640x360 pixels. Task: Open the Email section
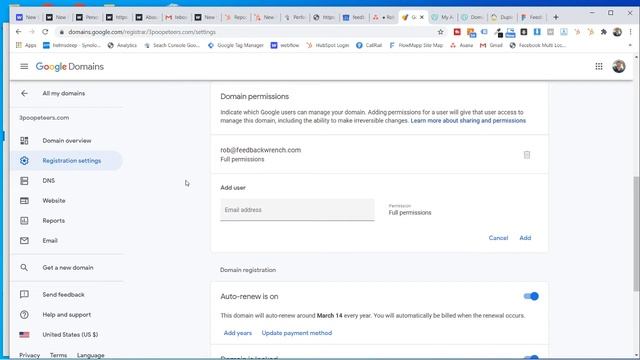click(x=50, y=240)
